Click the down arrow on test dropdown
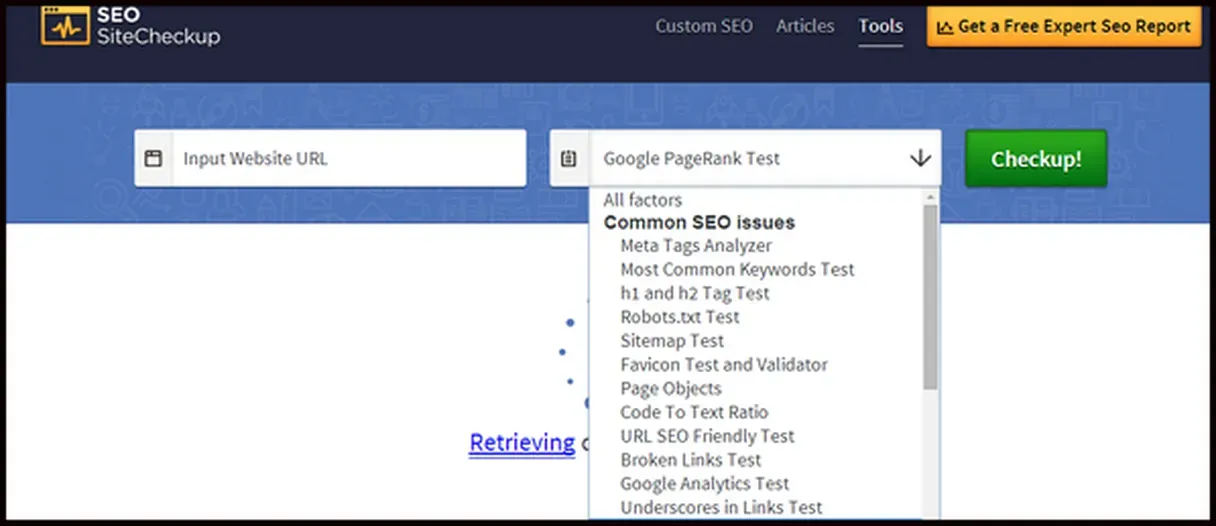The width and height of the screenshot is (1216, 526). point(920,158)
